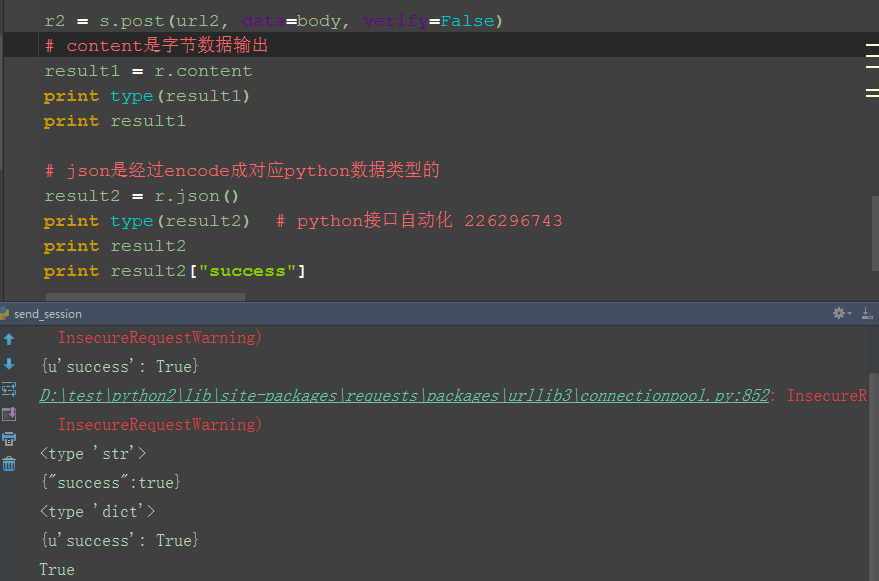Viewport: 879px width, 581px height.
Task: Click 'print type(result2)' code statement
Action: tap(146, 221)
